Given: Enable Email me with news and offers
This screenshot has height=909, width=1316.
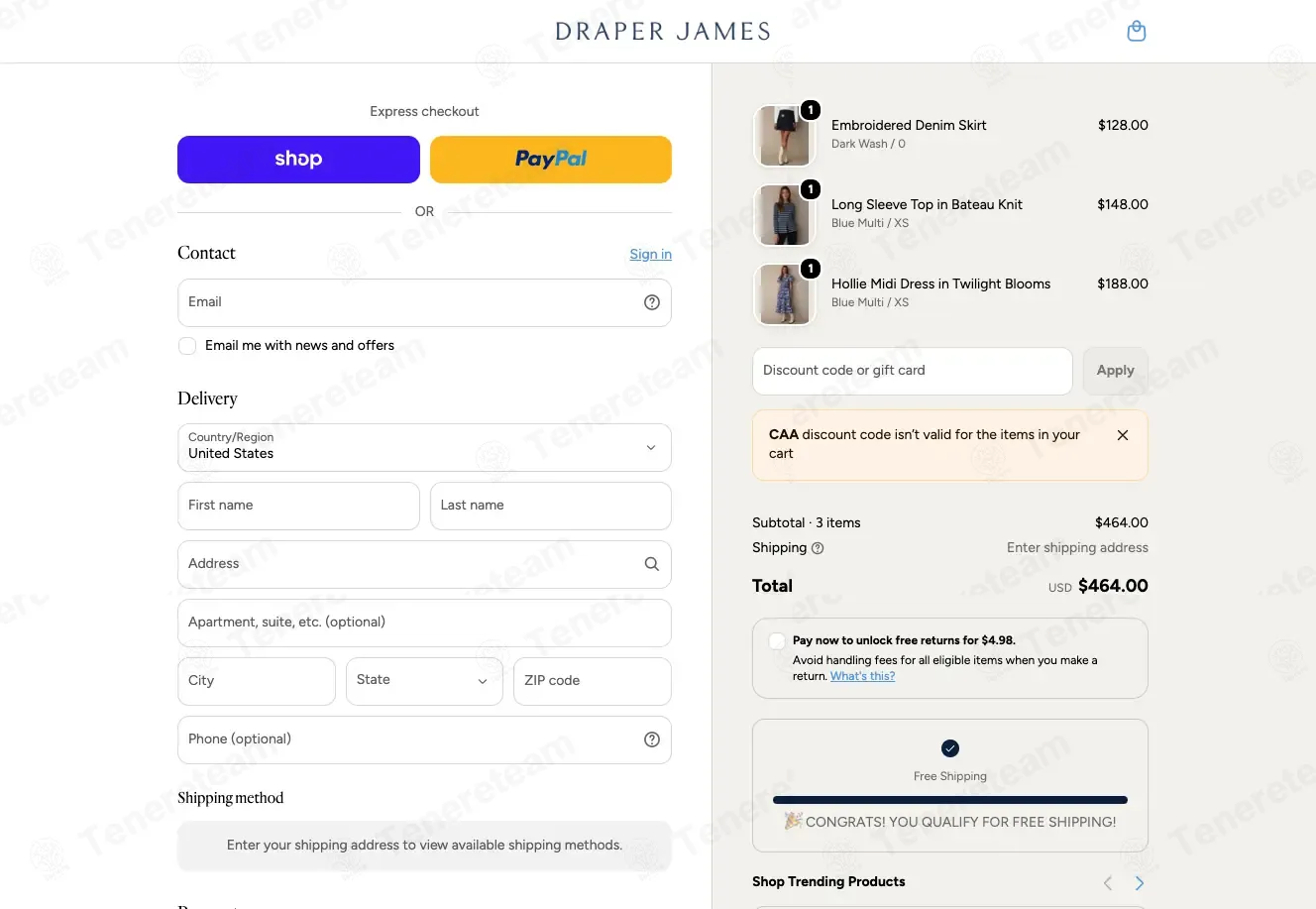Looking at the screenshot, I should pyautogui.click(x=187, y=346).
